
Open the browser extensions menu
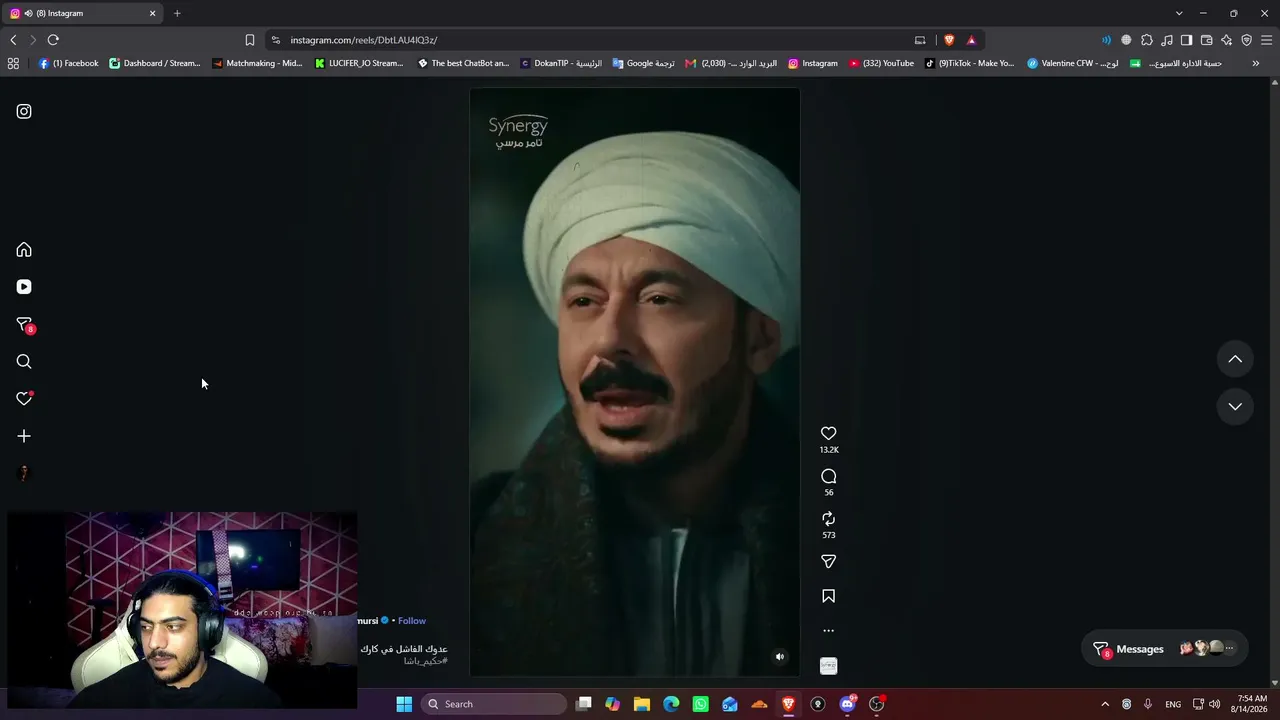point(1147,40)
